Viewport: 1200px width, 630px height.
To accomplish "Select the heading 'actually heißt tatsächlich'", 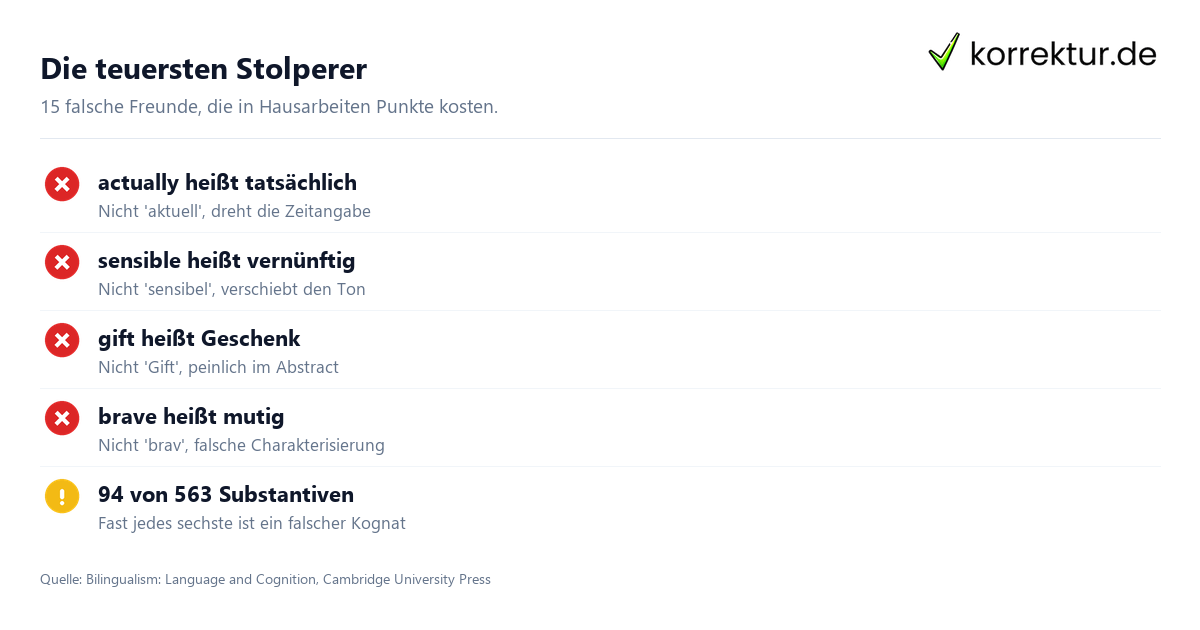I will pyautogui.click(x=227, y=183).
